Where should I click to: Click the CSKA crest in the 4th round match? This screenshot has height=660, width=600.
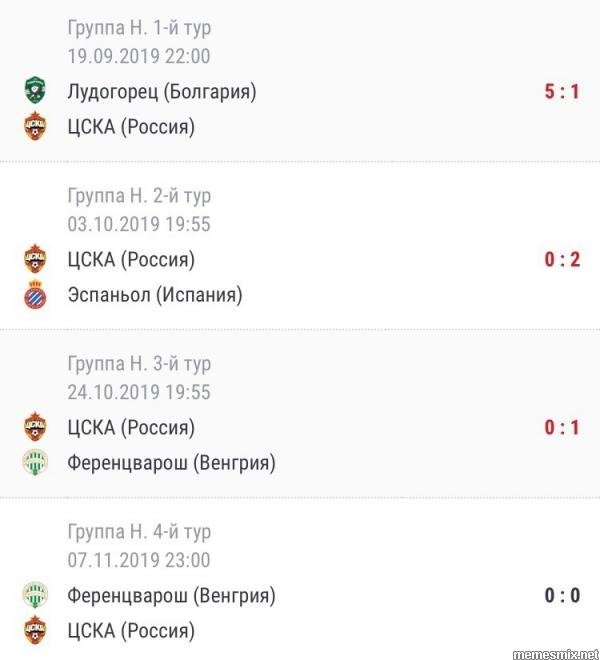point(35,631)
